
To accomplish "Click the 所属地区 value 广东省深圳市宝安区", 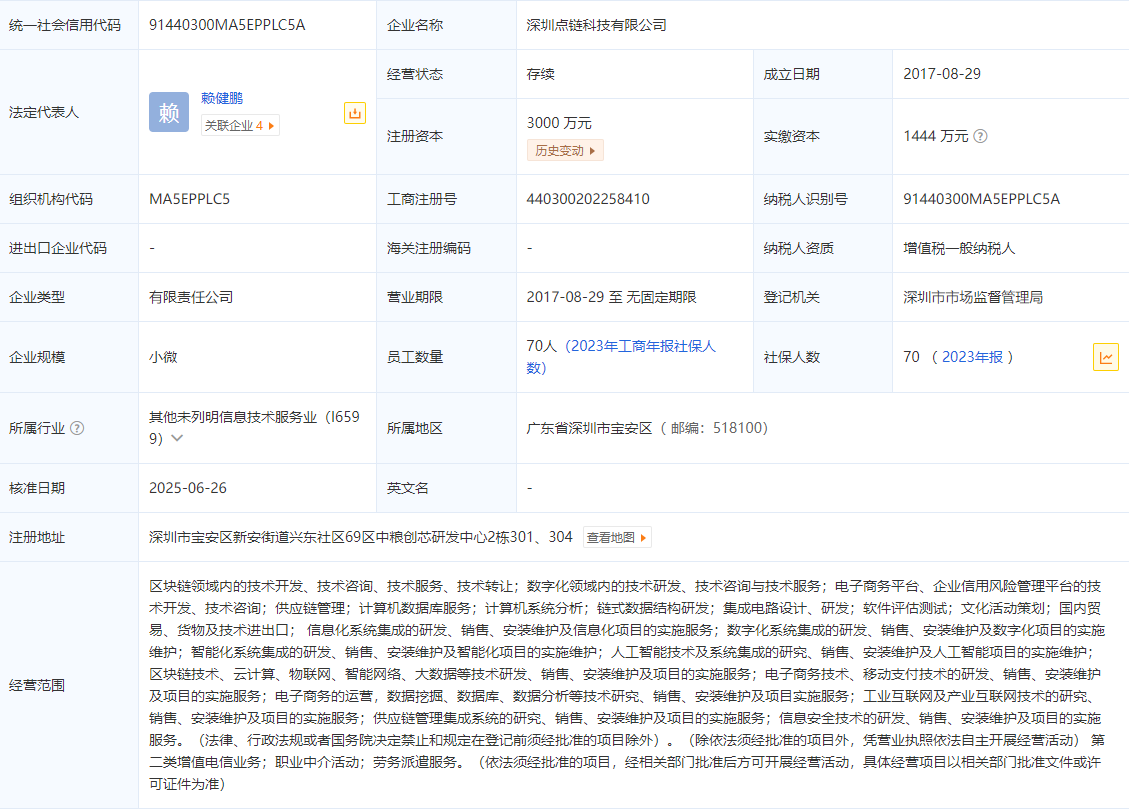I will pos(589,428).
